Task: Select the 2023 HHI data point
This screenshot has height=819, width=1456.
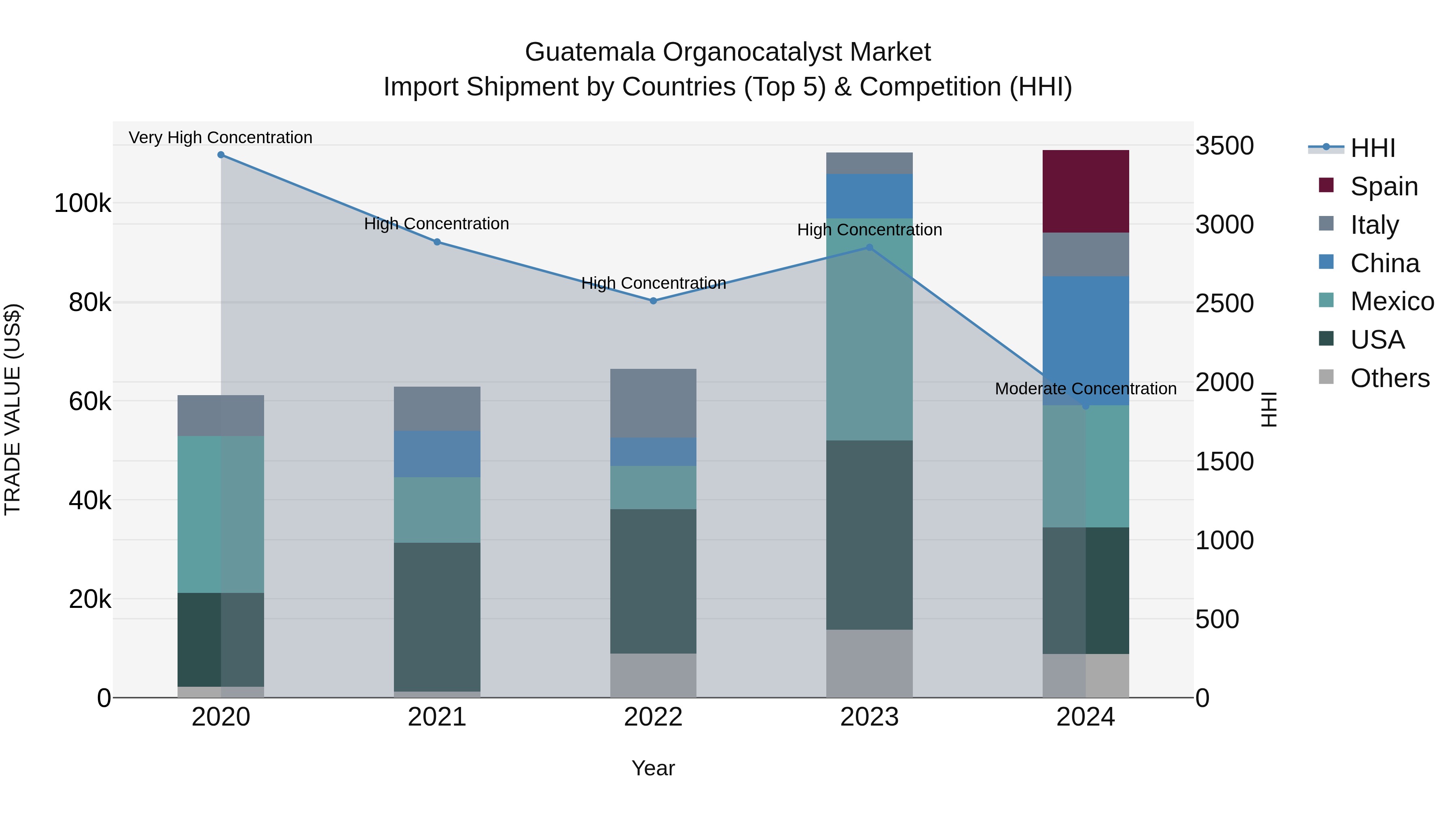Action: click(870, 248)
